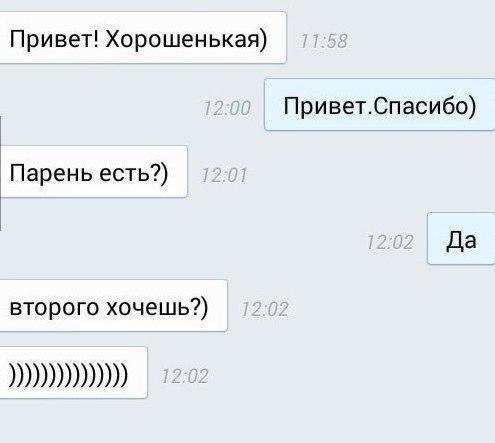Select the 'второго хочешь?)' message

tap(113, 306)
